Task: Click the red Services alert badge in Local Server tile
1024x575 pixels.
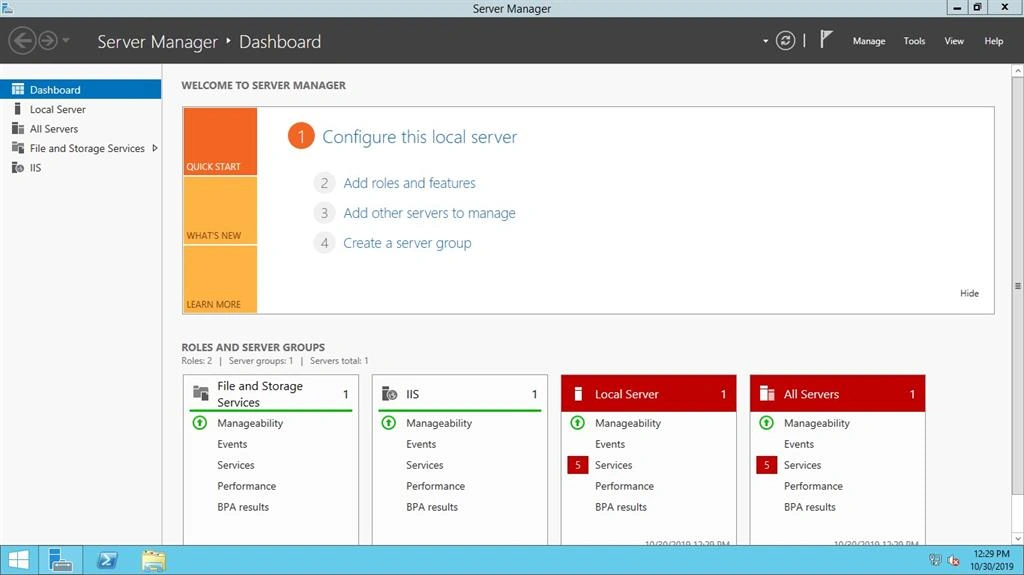Action: (x=577, y=465)
